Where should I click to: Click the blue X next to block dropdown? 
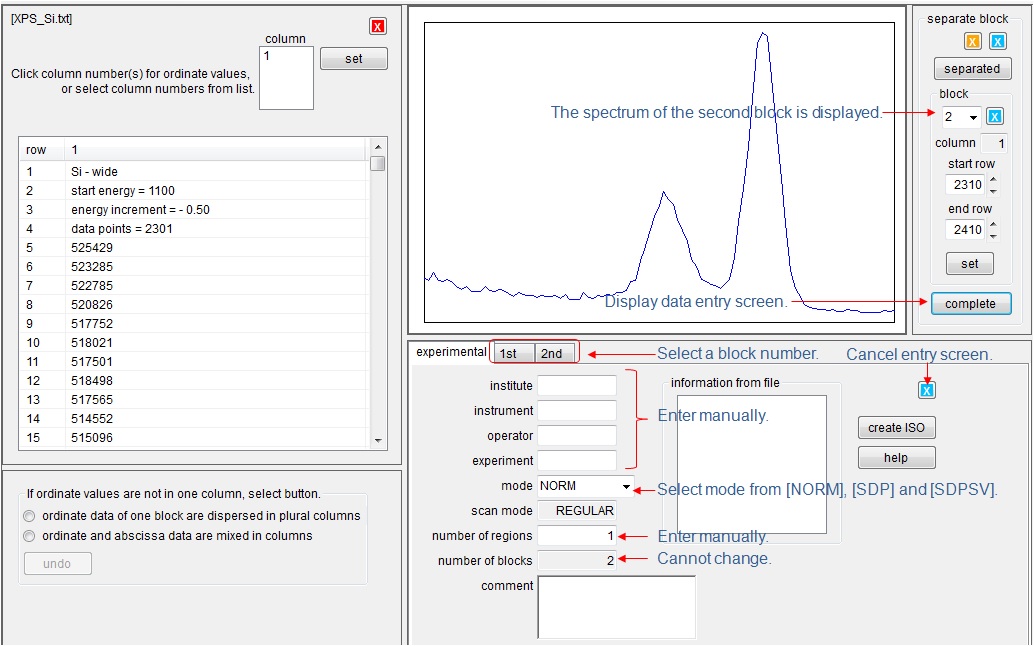point(995,117)
